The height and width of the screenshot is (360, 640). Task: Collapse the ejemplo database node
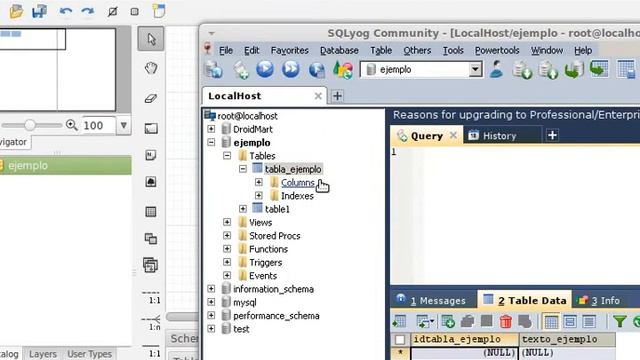(x=211, y=142)
